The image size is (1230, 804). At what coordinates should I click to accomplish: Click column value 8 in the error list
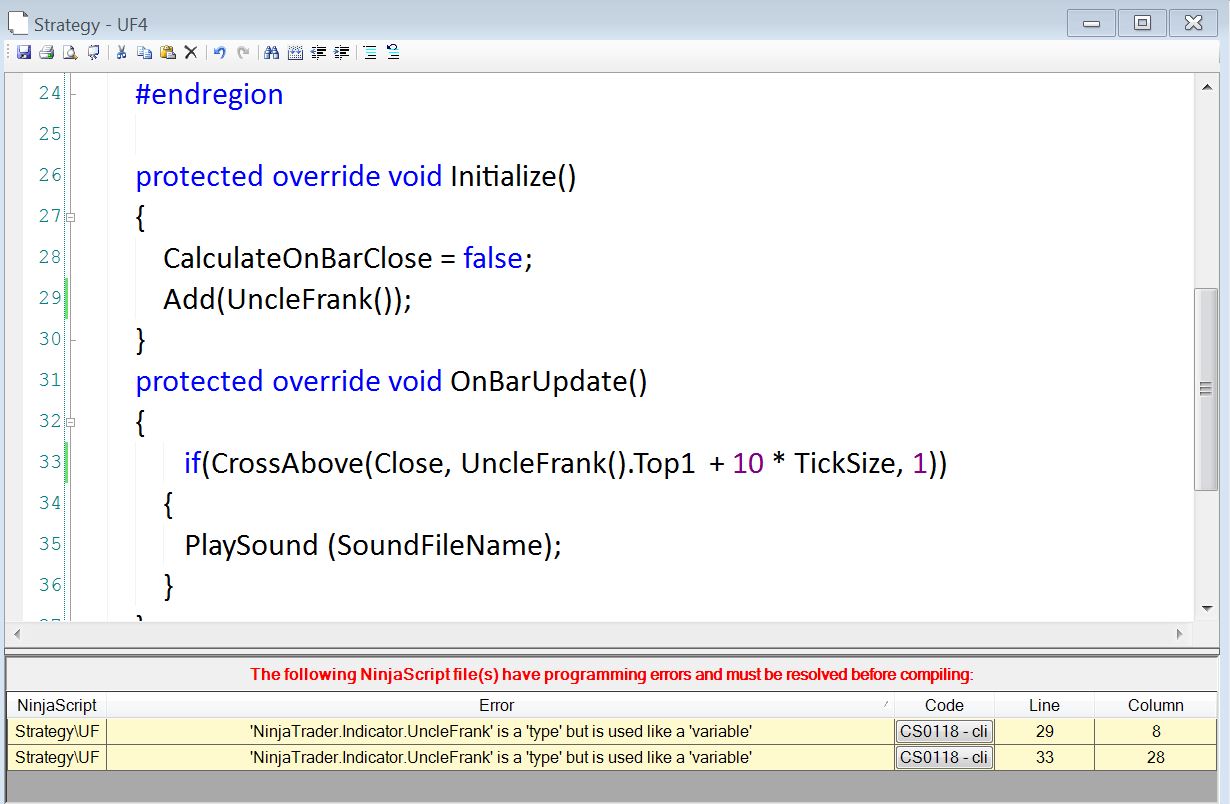click(x=1156, y=732)
